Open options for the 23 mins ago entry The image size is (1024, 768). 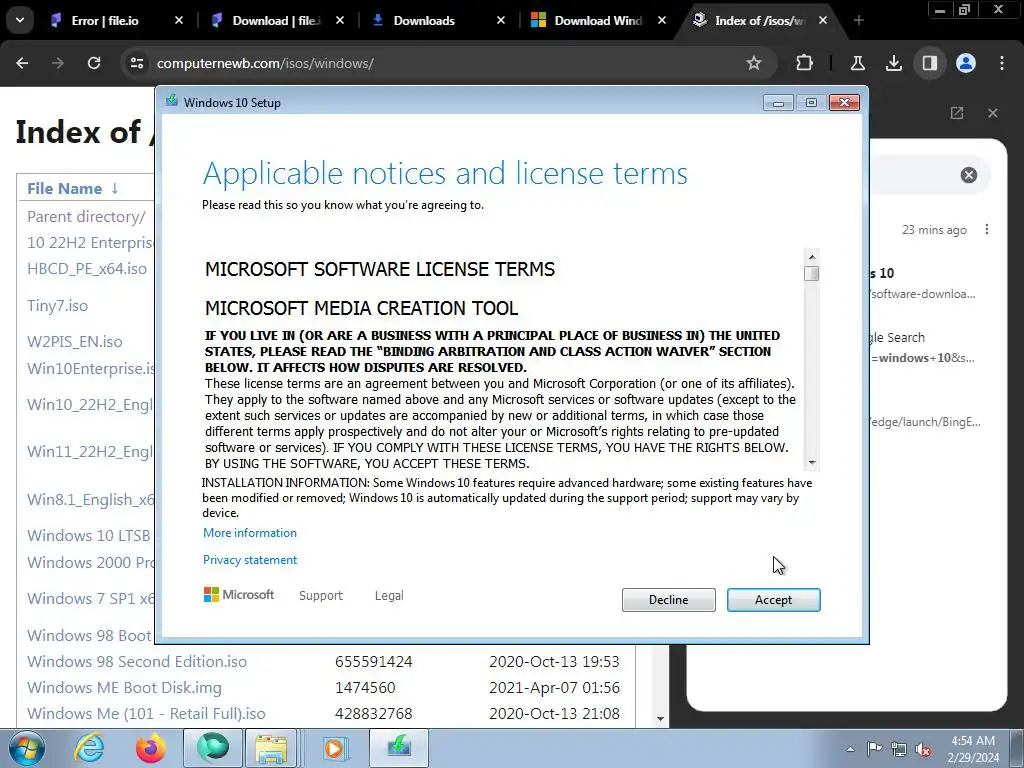(x=987, y=230)
